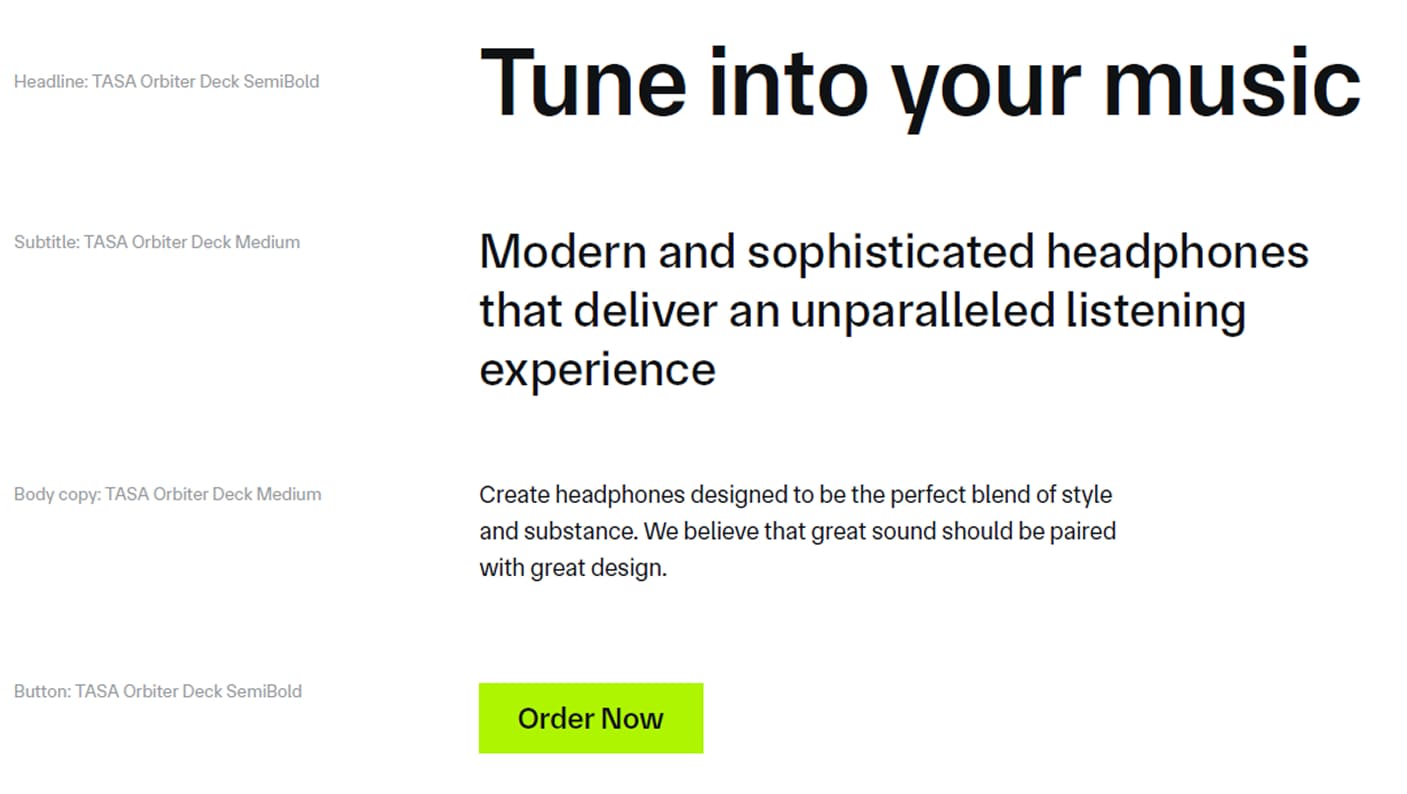Click the 'Subtitle: TASA Orbiter Deck Medium' label

[157, 242]
